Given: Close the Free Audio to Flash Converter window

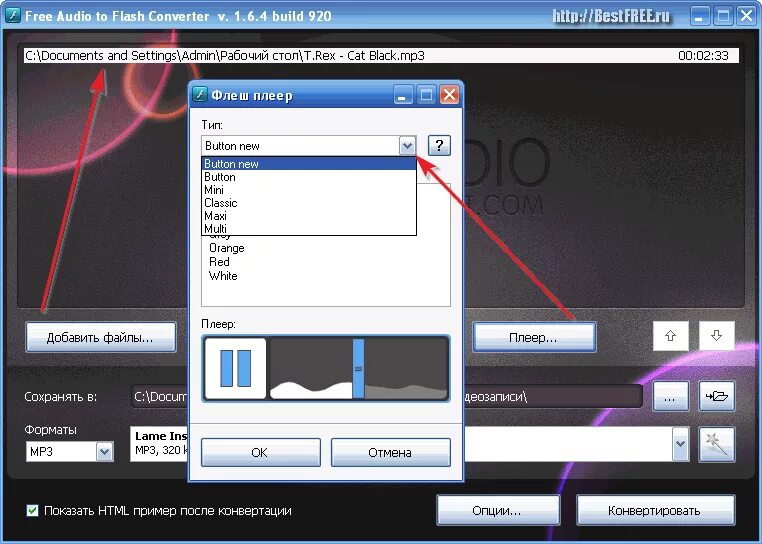Looking at the screenshot, I should pyautogui.click(x=746, y=16).
